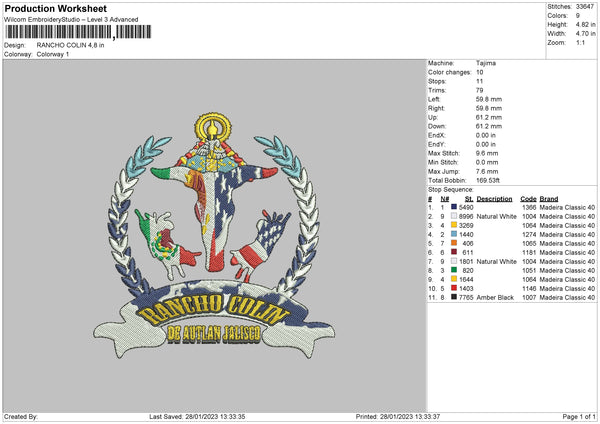This screenshot has height=424, width=600.
Task: Select the Min Stitch value 0.0 mm
Action: (487, 162)
